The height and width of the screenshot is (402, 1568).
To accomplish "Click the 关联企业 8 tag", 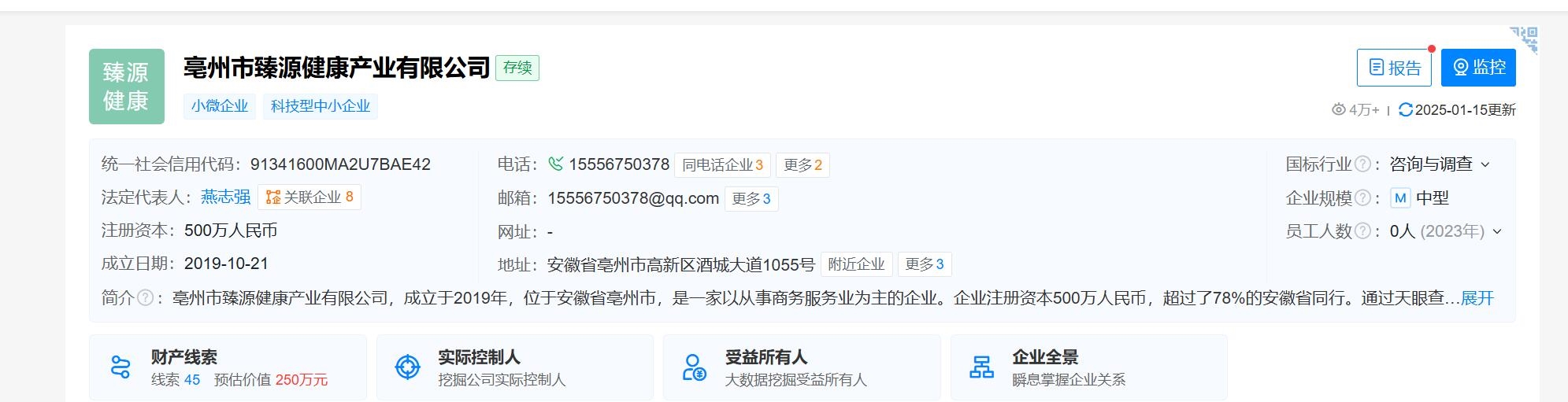I will click(x=310, y=197).
